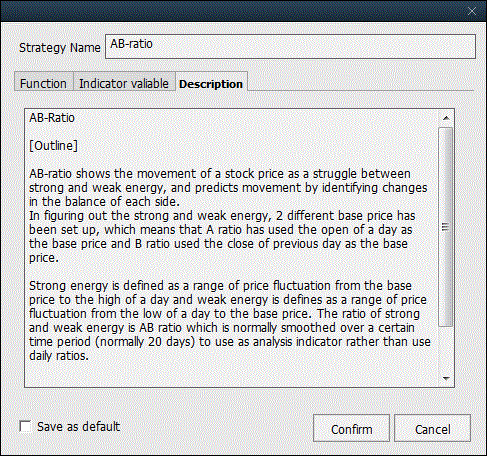Place cursor on the [Outline] heading line

[53, 146]
